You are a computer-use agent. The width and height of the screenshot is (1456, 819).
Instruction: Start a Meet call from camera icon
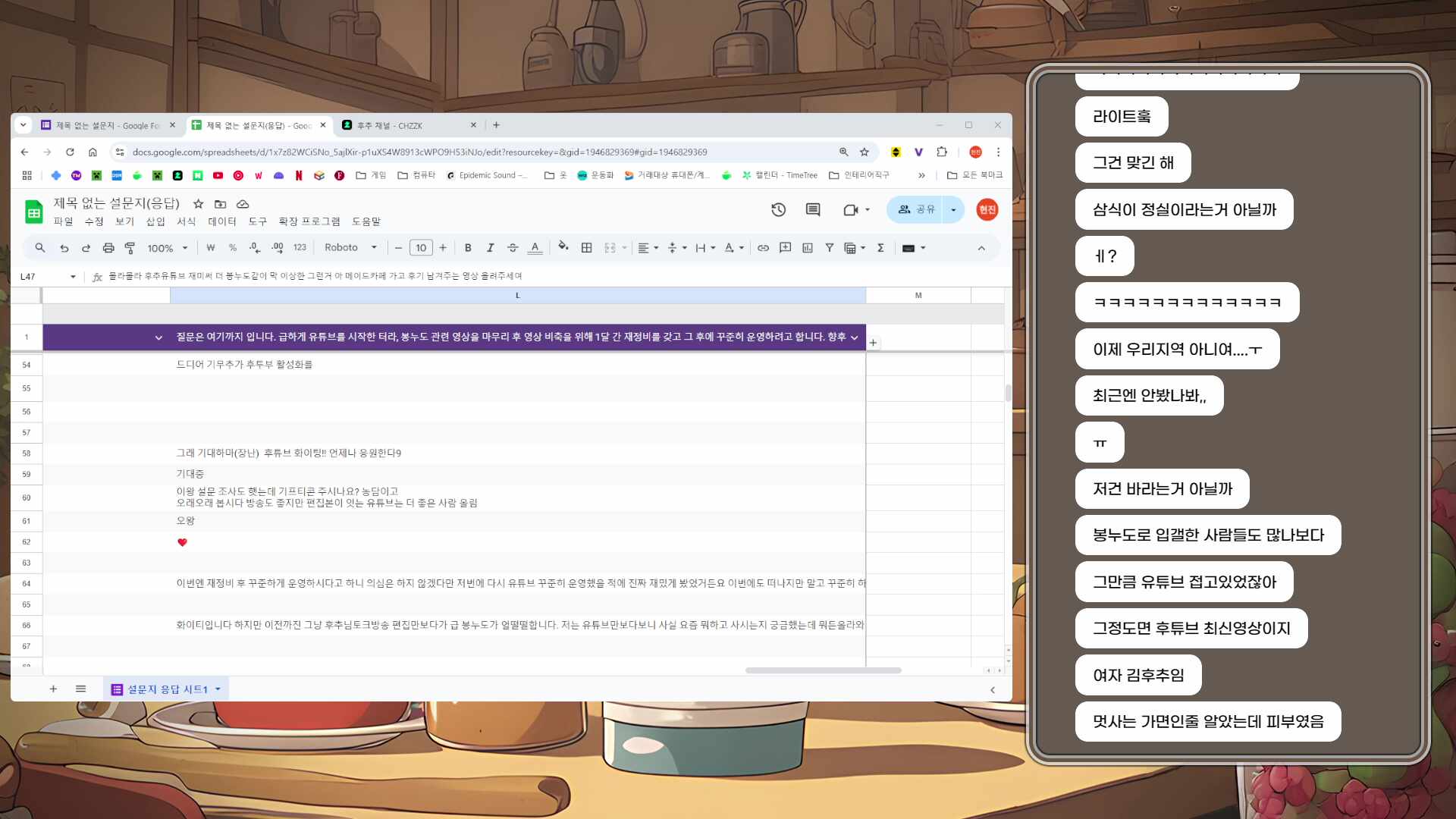click(851, 210)
